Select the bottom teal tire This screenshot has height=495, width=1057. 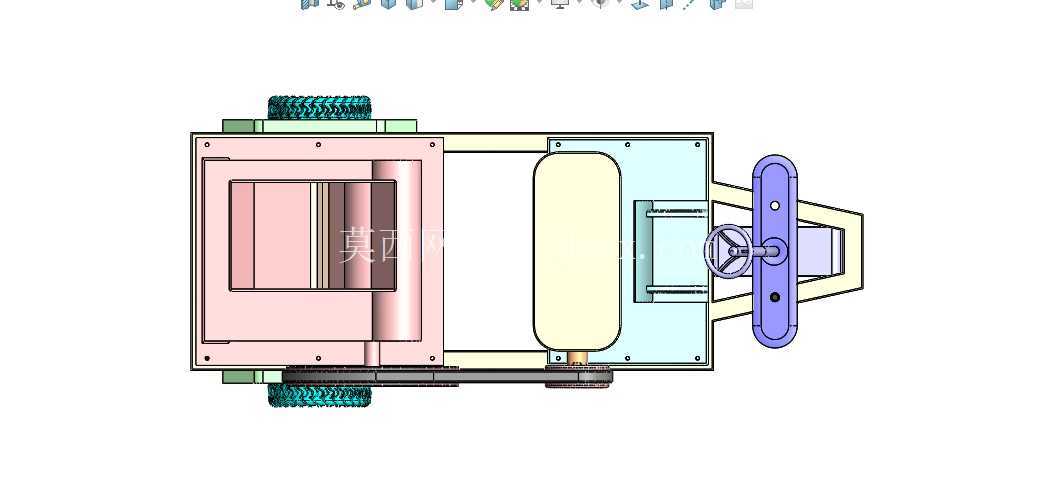click(x=320, y=396)
